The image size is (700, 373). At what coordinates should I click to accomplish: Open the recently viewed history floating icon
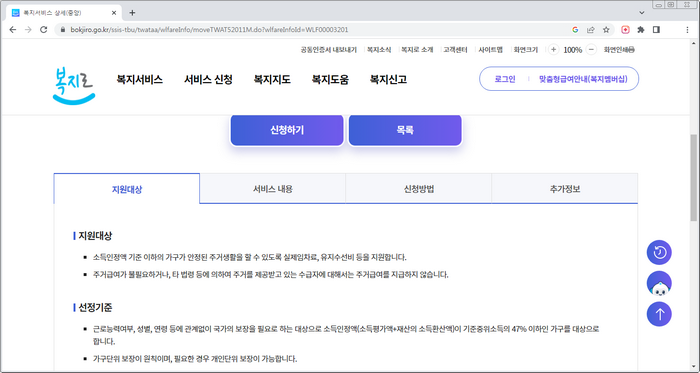[x=659, y=253]
